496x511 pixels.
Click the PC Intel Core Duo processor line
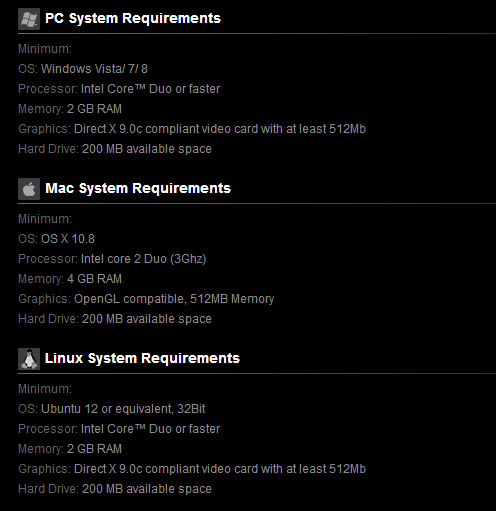pos(119,89)
